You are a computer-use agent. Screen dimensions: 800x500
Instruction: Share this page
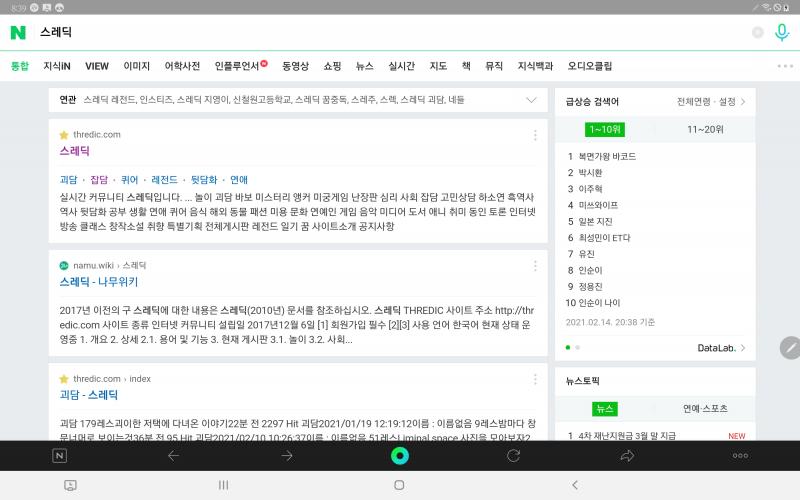pos(627,456)
